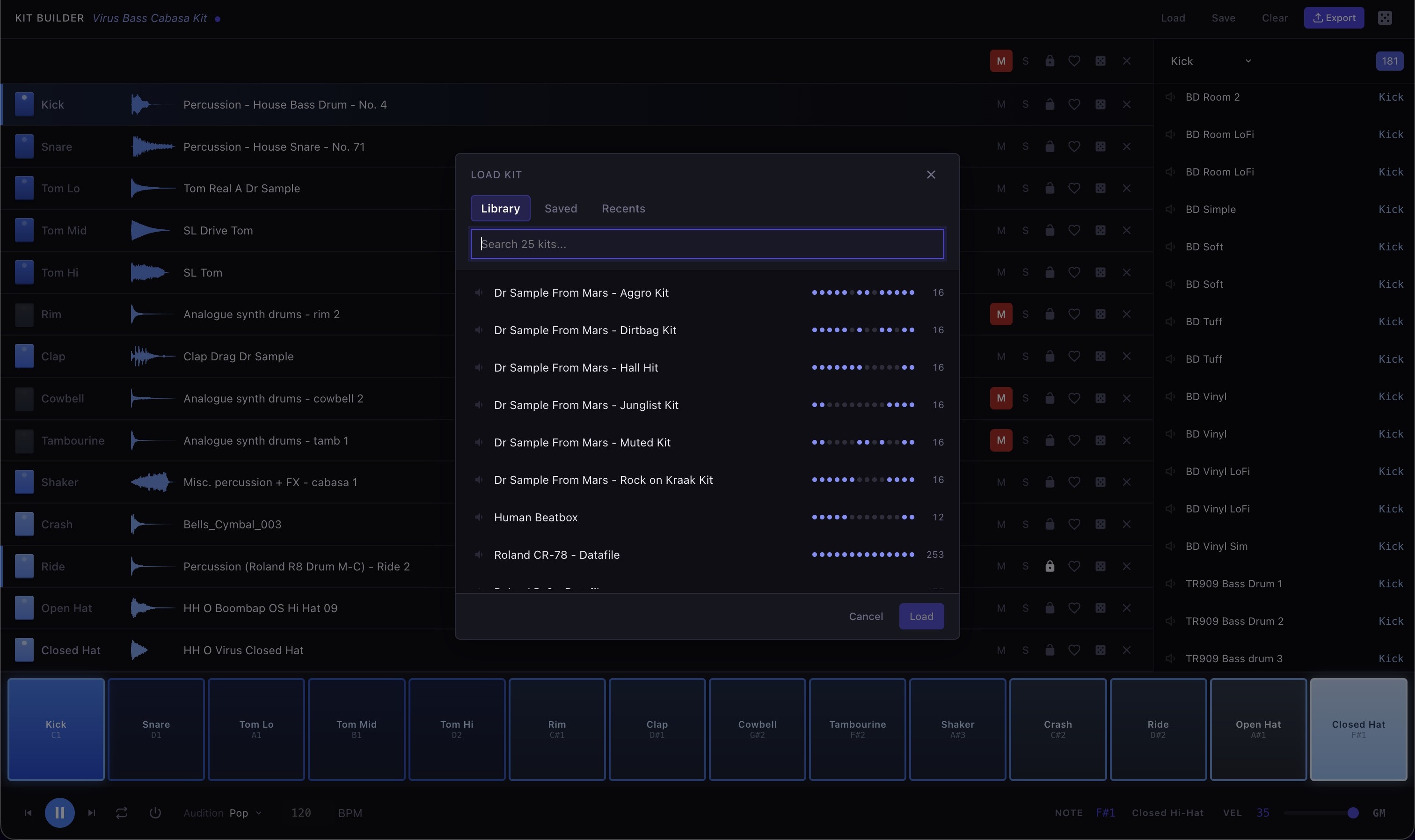Select the loop repeat icon in transport bar

coord(122,812)
